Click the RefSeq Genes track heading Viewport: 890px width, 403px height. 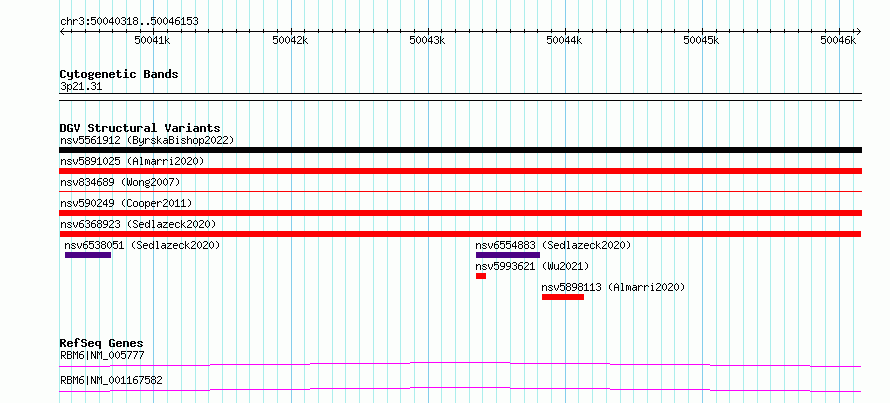(x=102, y=343)
